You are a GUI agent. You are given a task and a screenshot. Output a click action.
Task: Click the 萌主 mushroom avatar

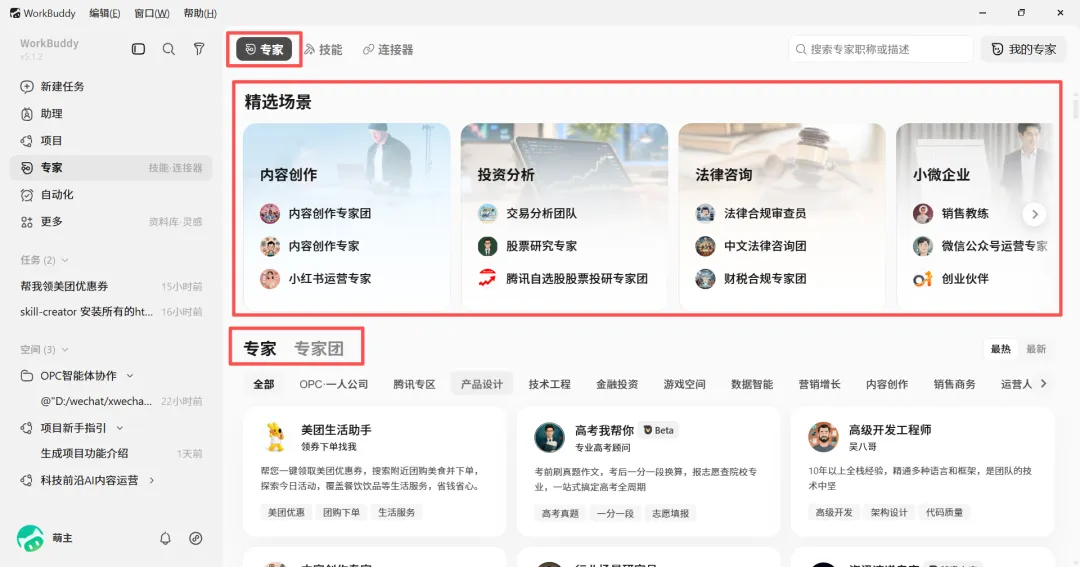point(30,538)
